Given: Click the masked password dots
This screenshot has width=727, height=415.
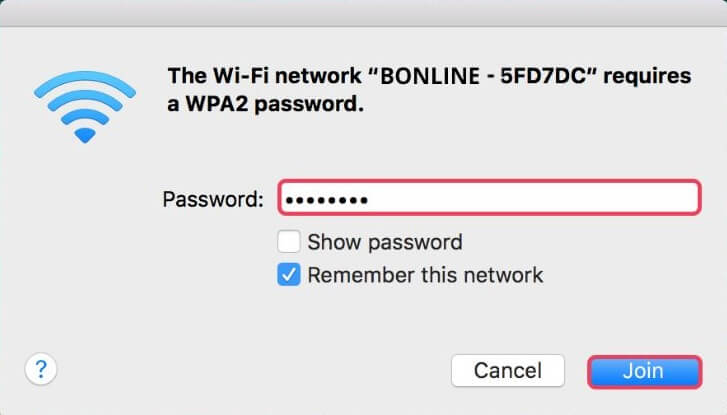Looking at the screenshot, I should click(326, 200).
